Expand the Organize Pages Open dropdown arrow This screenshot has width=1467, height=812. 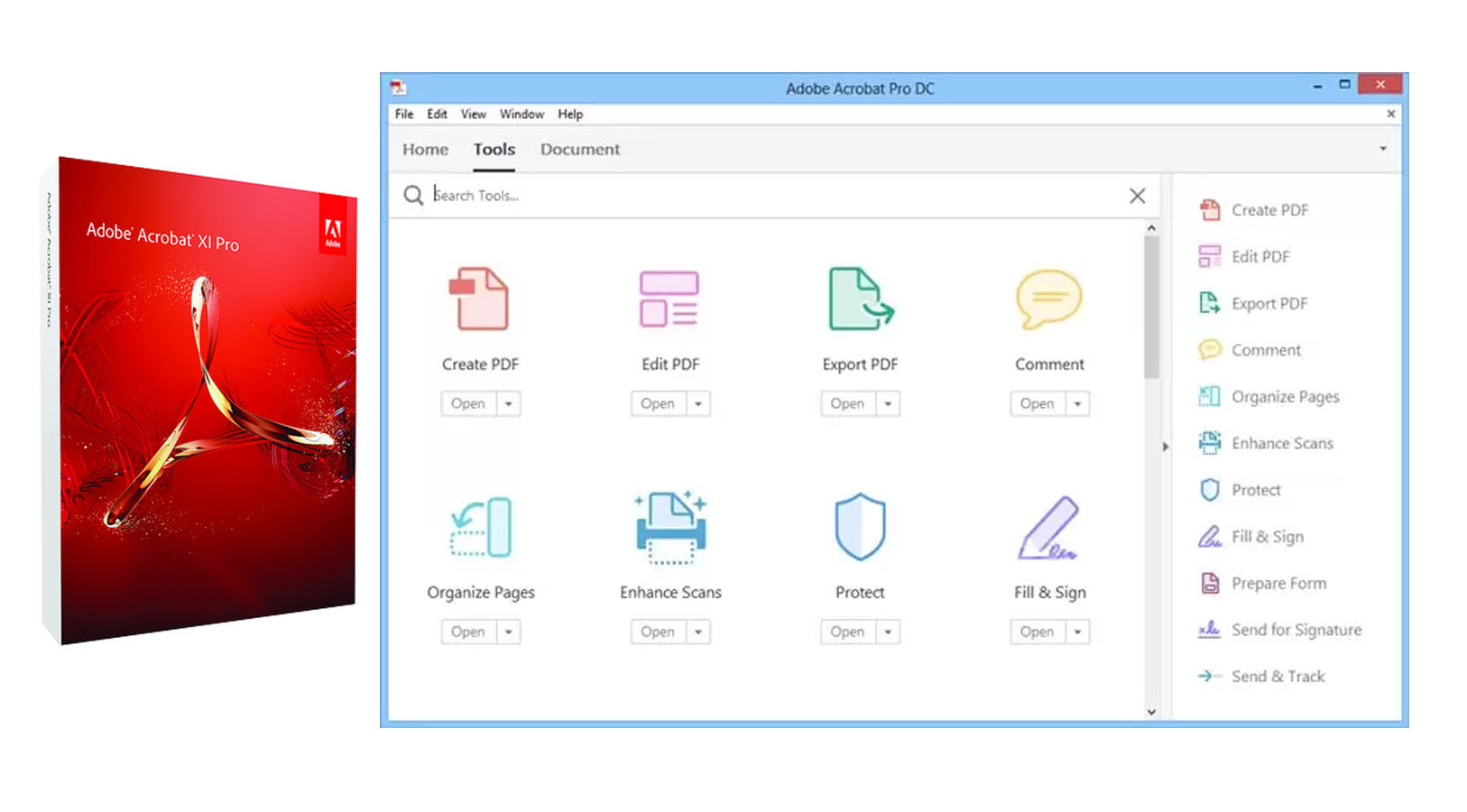[x=509, y=632]
